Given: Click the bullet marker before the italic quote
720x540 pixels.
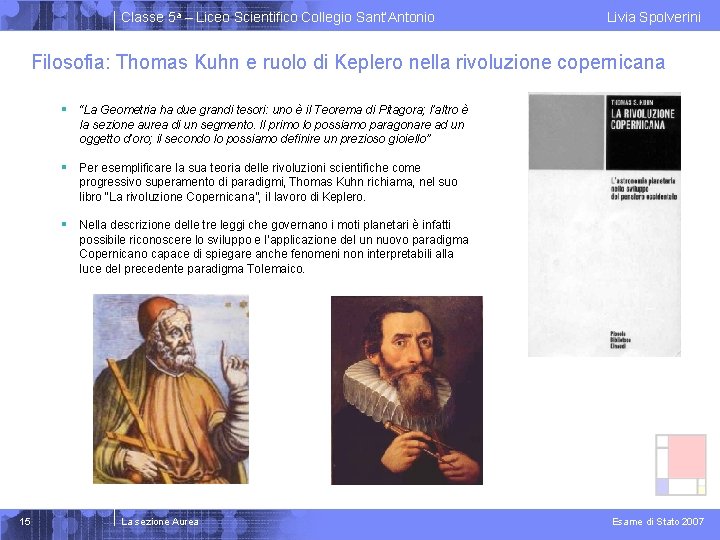Looking at the screenshot, I should tap(64, 109).
